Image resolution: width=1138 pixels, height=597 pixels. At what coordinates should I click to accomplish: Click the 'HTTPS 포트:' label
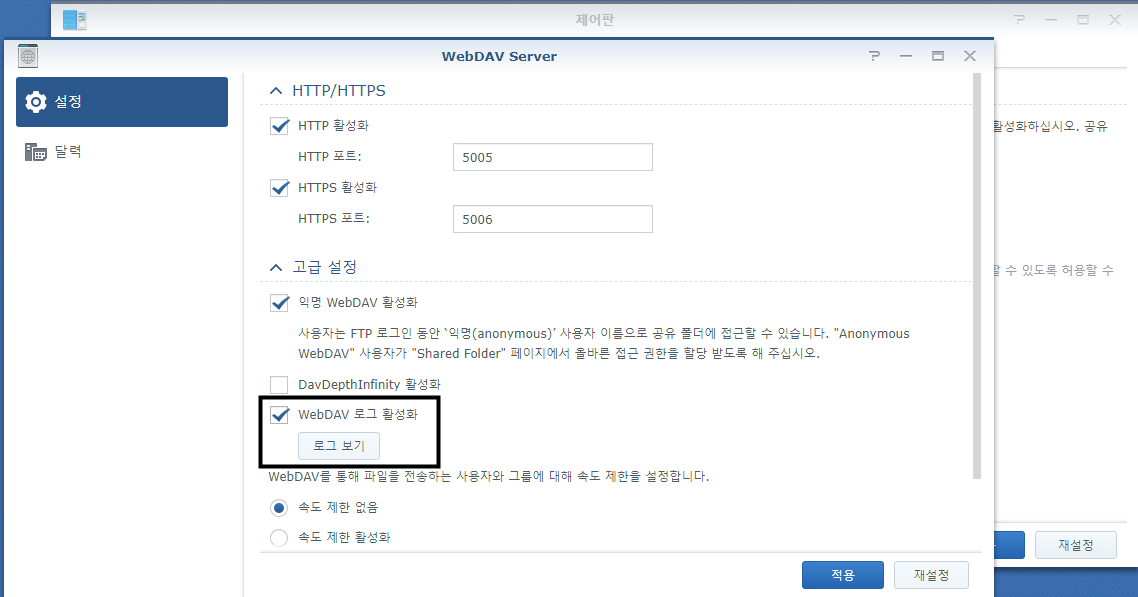334,218
